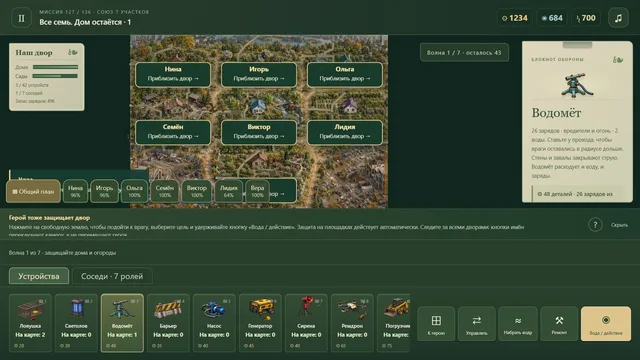Screen dimensions: 640x360
Task: Select the Общий план overview button
Action: [33, 191]
